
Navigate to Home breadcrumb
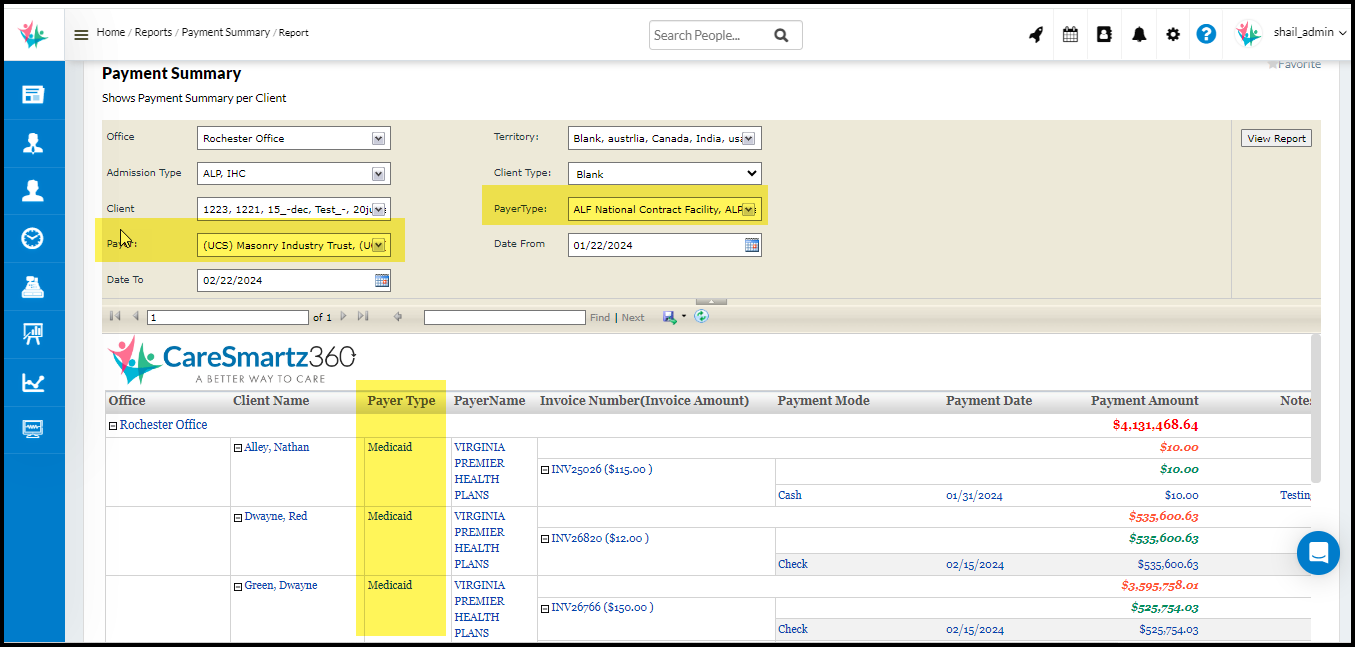tap(110, 32)
